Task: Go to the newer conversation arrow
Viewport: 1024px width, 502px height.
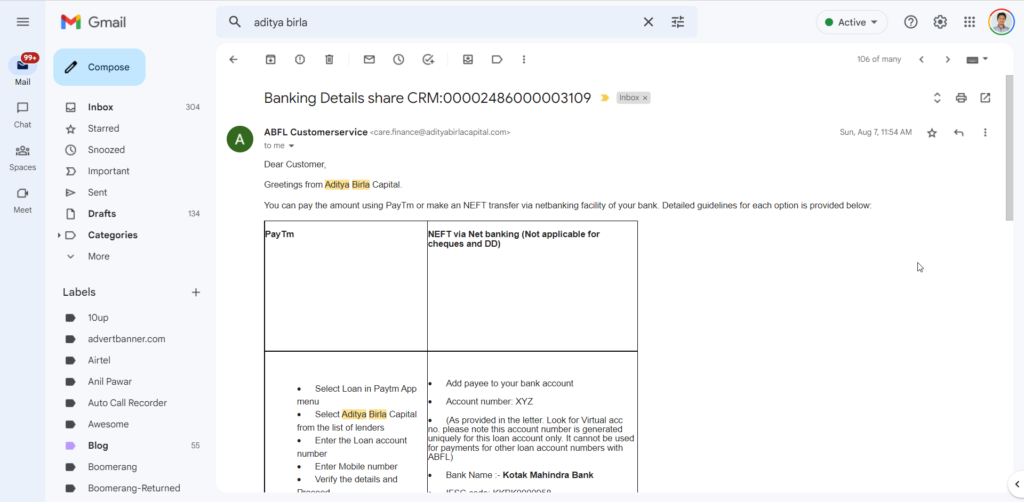Action: tap(921, 59)
